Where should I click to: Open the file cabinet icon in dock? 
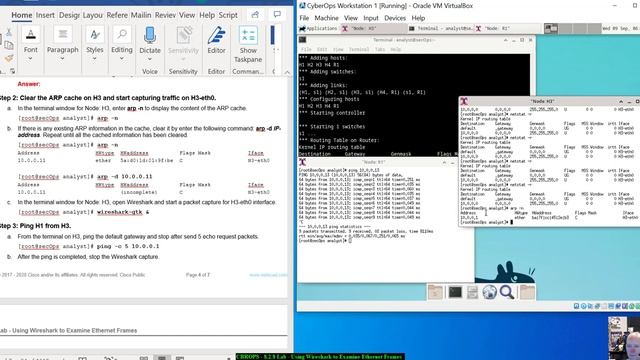click(x=472, y=292)
